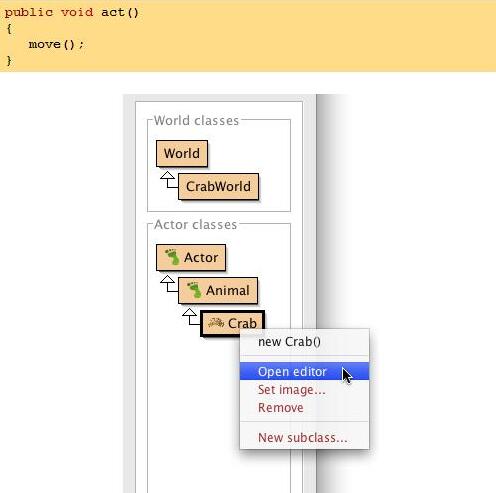
Task: Click the inheritance arrow beside Crab
Action: click(191, 317)
